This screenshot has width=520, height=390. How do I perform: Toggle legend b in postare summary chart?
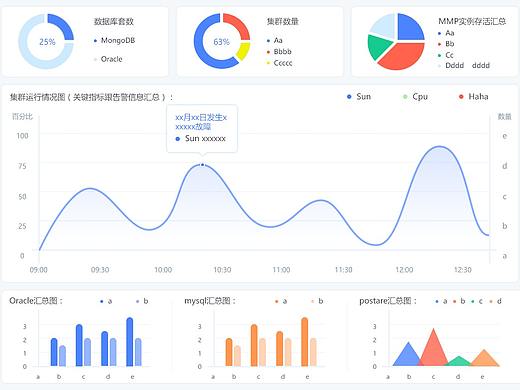[x=459, y=301]
